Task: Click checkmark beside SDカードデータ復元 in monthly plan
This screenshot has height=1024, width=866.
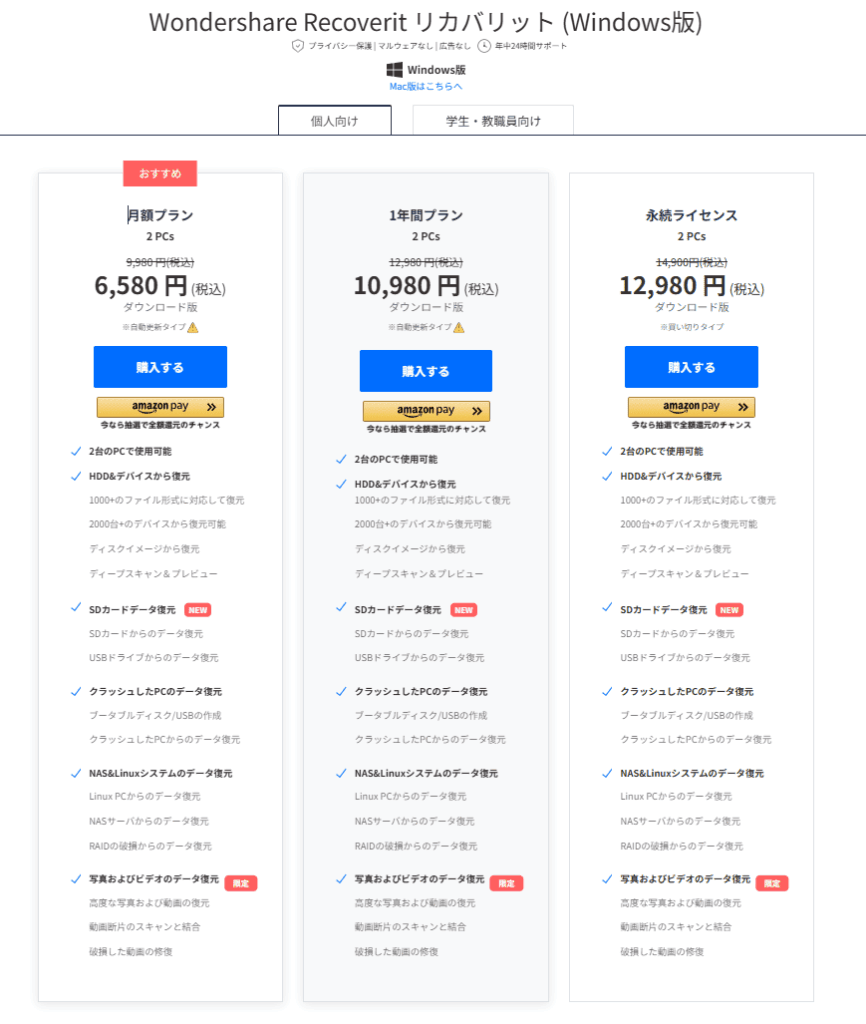Action: (76, 608)
